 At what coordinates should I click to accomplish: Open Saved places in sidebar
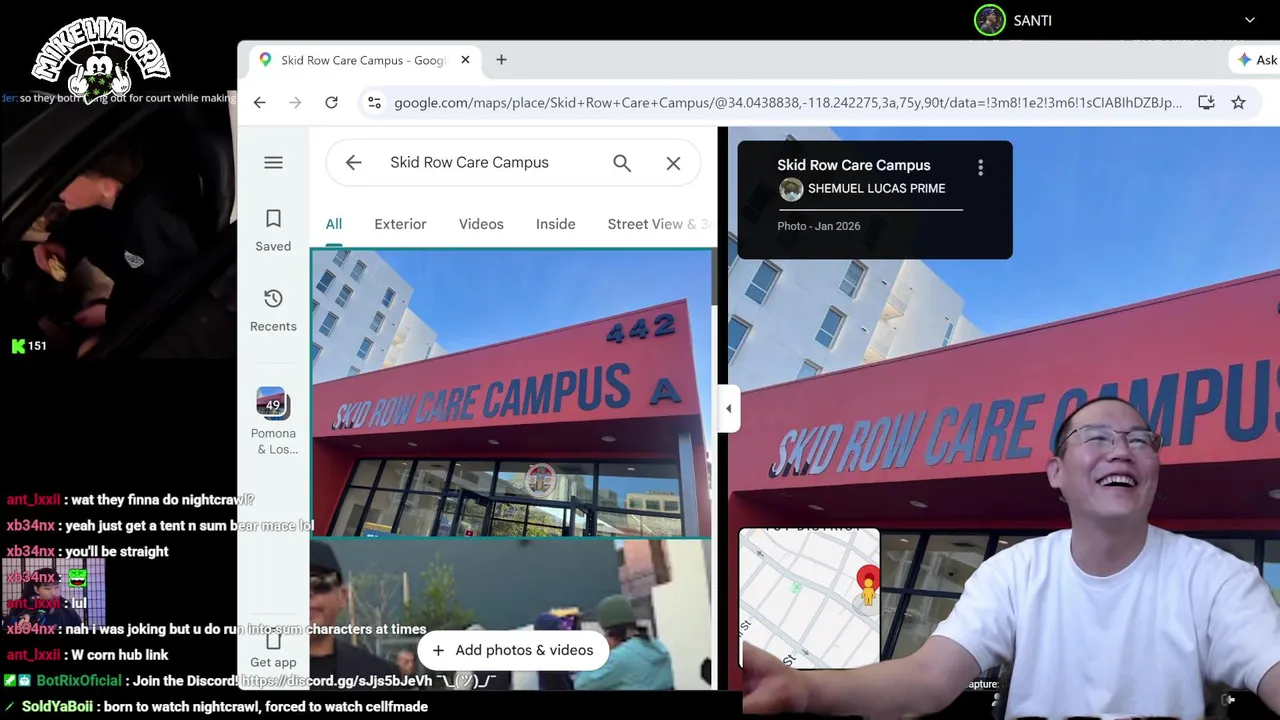point(273,230)
